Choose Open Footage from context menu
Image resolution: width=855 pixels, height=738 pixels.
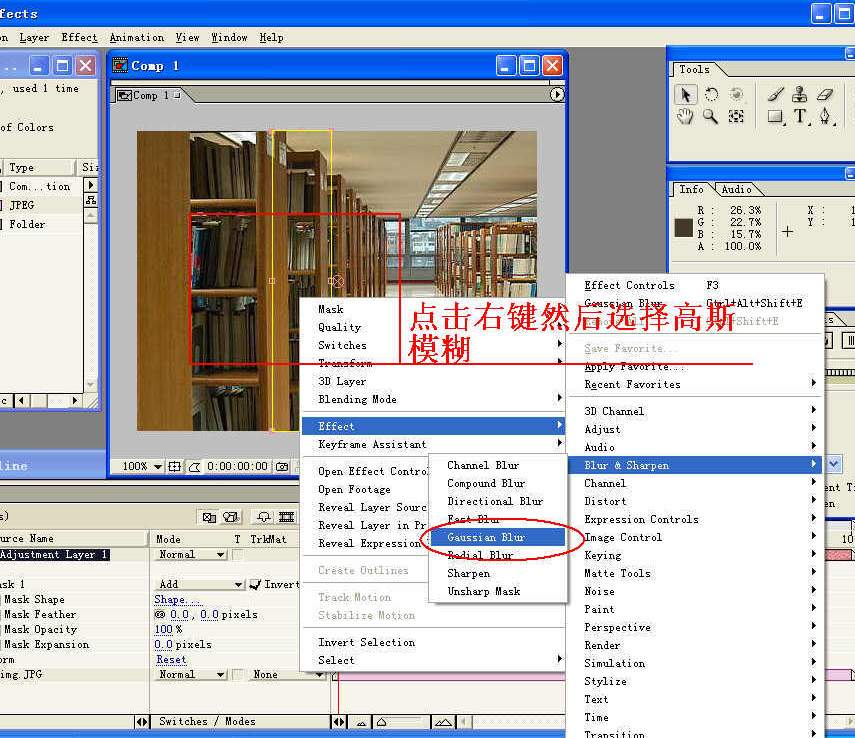tap(365, 490)
